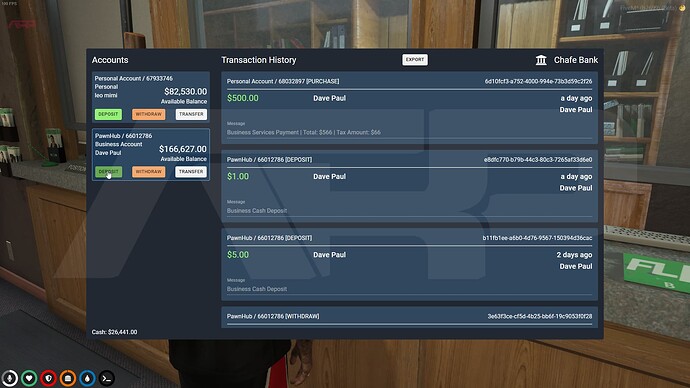
Task: Click the black terminal prompt icon
Action: (106, 378)
